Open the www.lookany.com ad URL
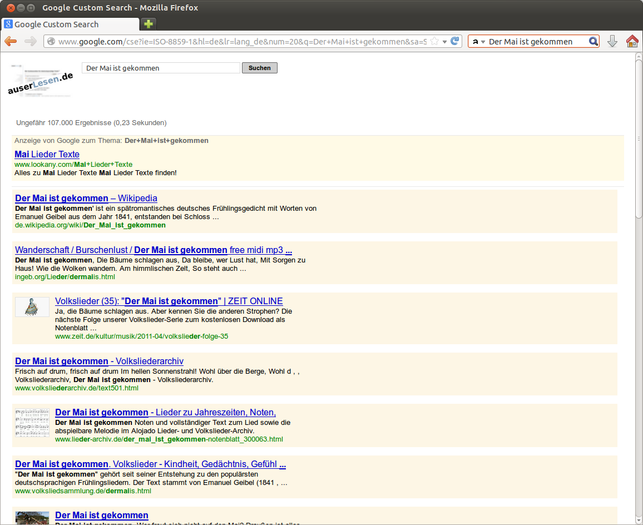This screenshot has height=525, width=643. click(73, 164)
